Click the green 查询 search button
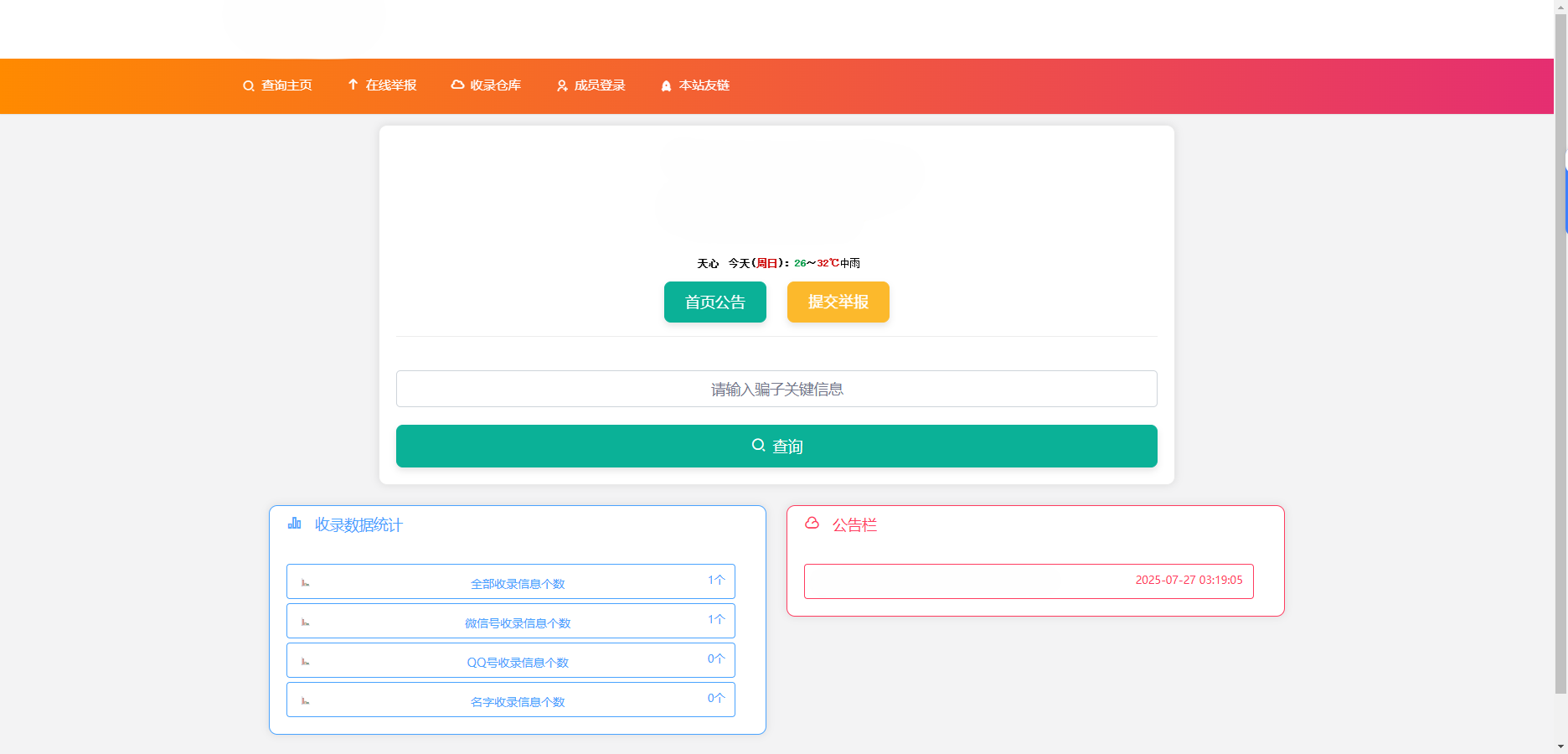This screenshot has width=1568, height=754. click(776, 446)
